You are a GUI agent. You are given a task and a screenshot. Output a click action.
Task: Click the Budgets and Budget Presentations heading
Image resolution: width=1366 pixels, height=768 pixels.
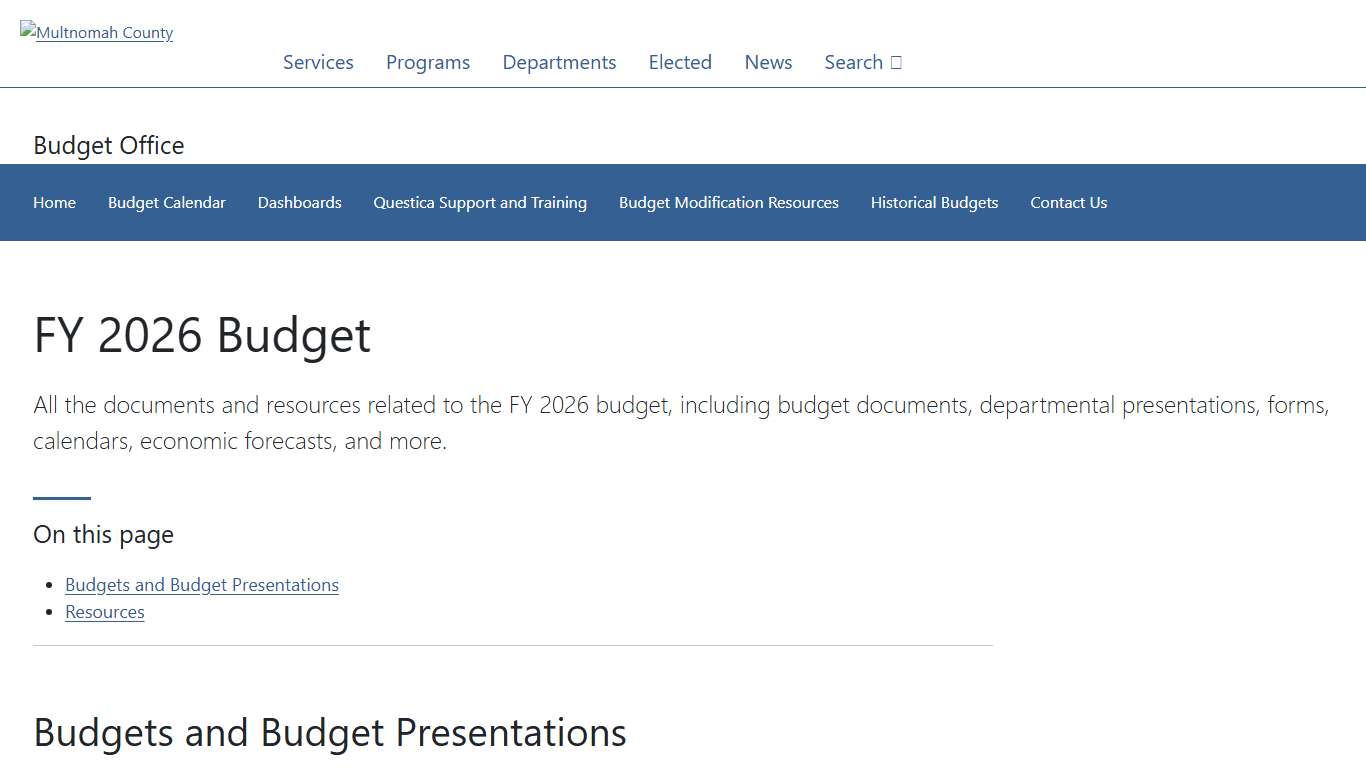point(329,732)
